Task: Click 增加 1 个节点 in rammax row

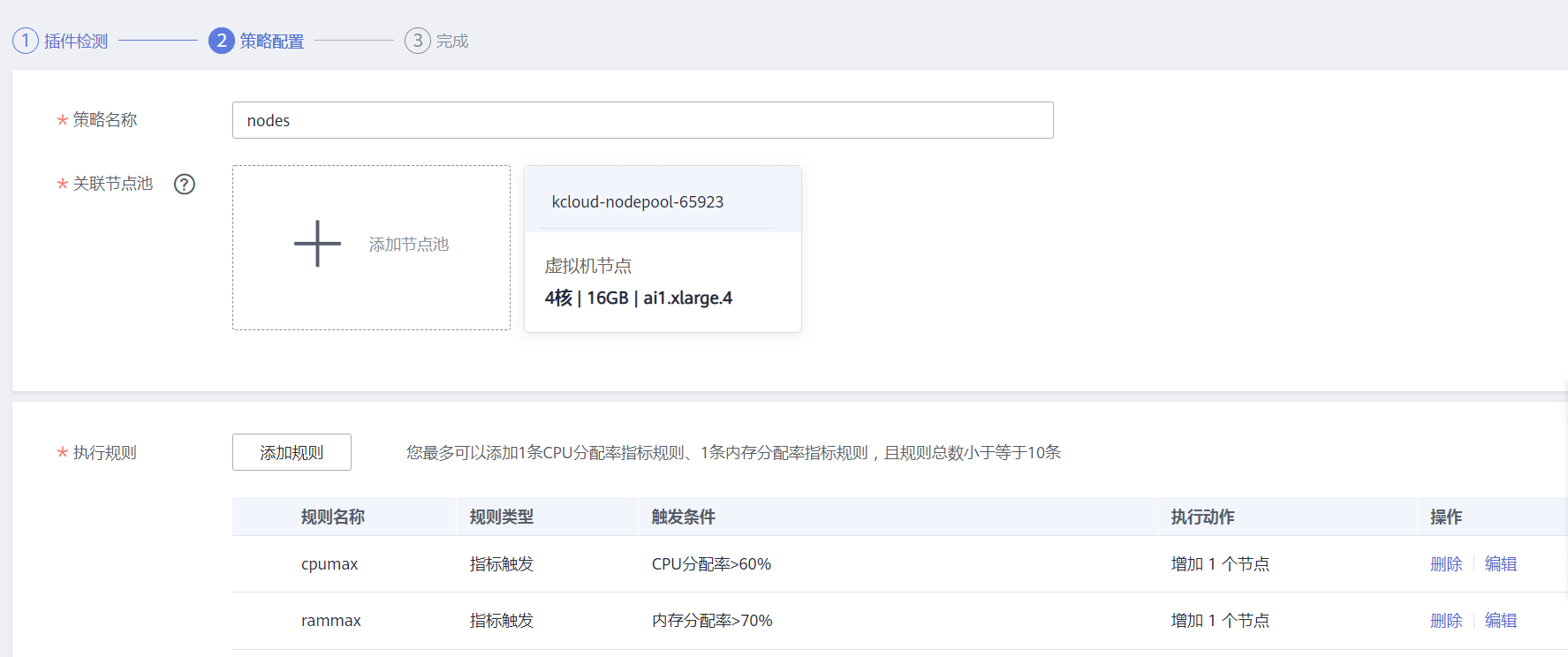Action: tap(1220, 621)
